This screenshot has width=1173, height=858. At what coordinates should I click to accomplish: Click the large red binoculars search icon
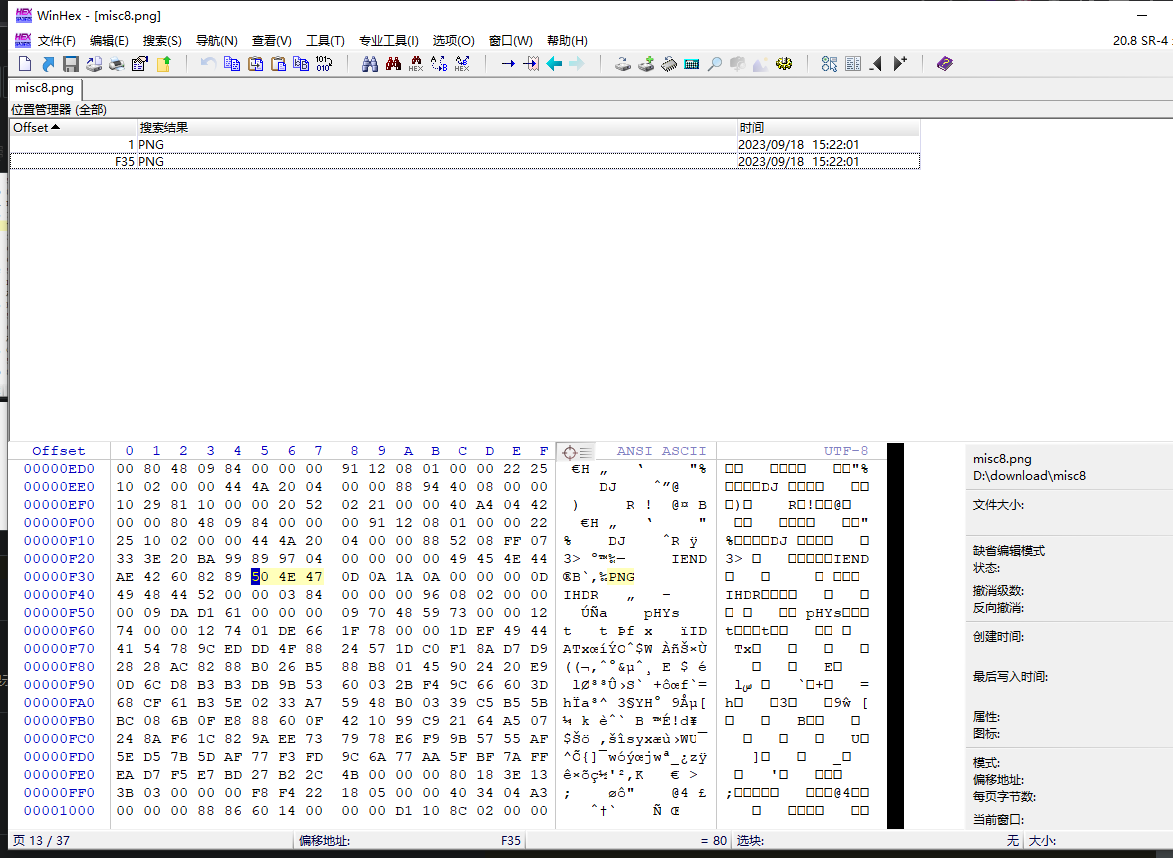click(x=393, y=64)
